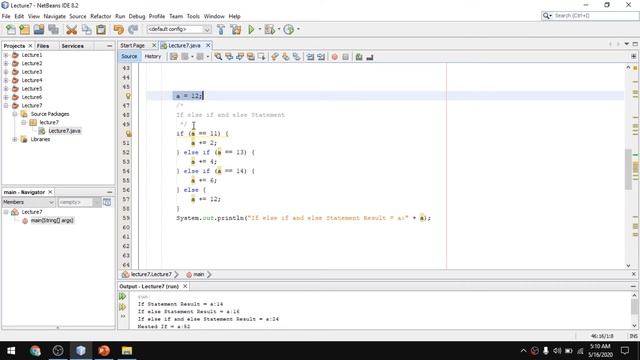Open File Explorer from taskbar
This screenshot has width=640, height=360.
tap(127, 351)
